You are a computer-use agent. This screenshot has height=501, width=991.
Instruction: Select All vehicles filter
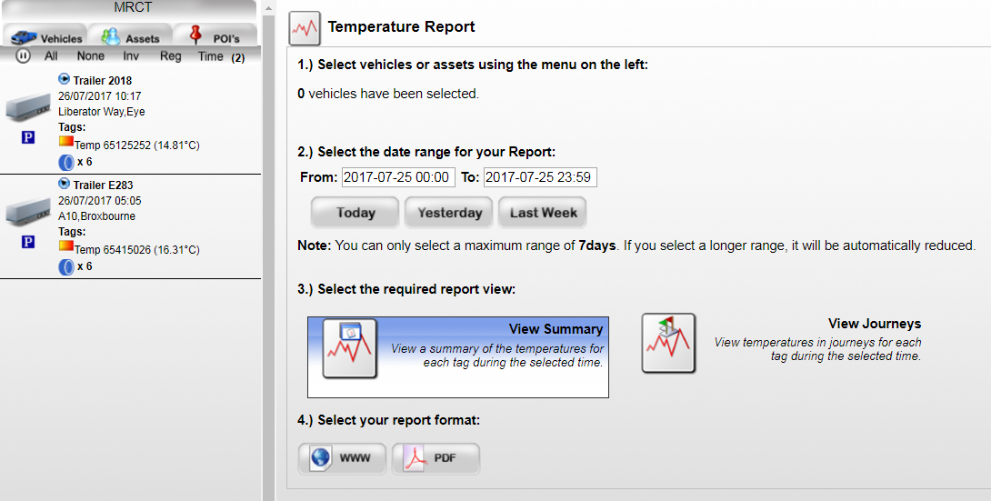(x=51, y=57)
